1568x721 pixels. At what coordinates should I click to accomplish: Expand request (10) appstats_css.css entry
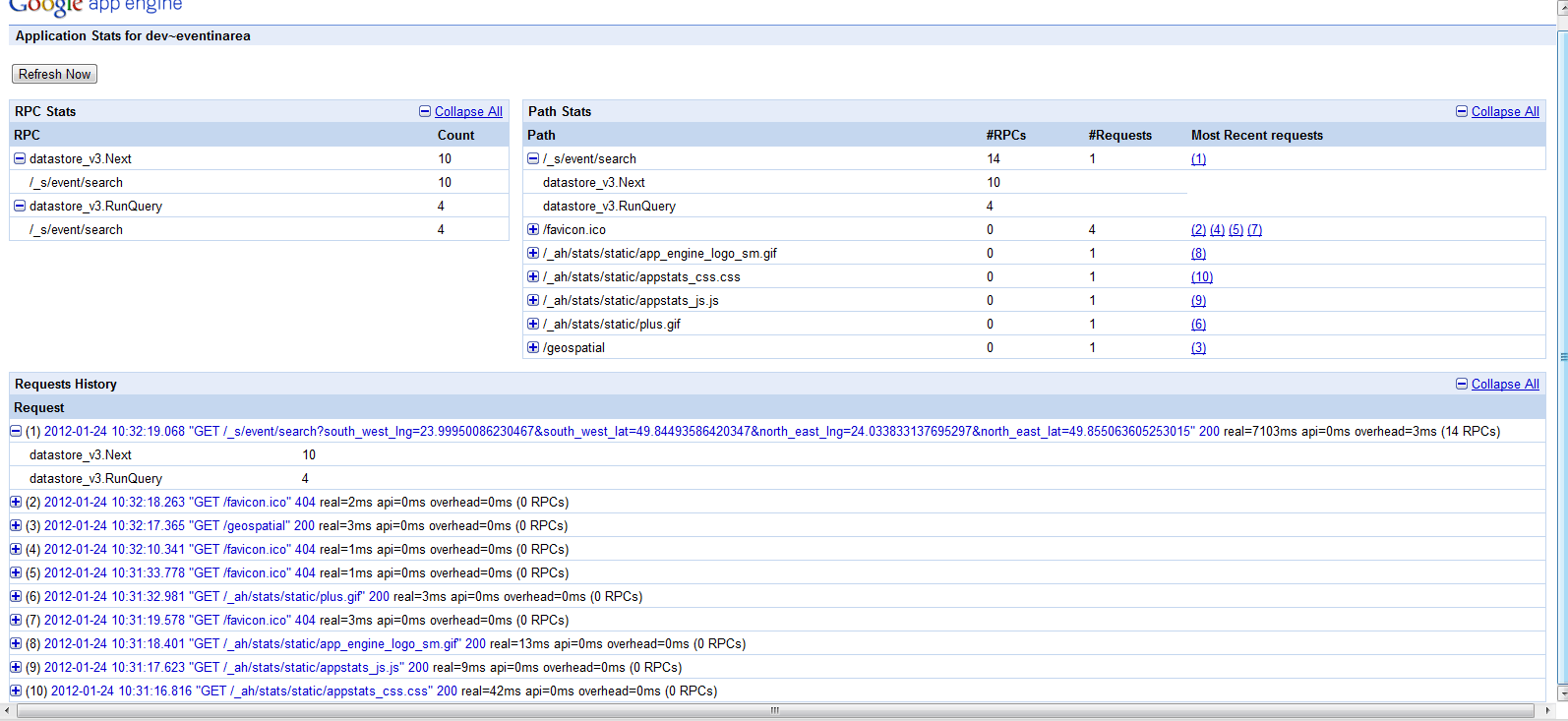16,691
